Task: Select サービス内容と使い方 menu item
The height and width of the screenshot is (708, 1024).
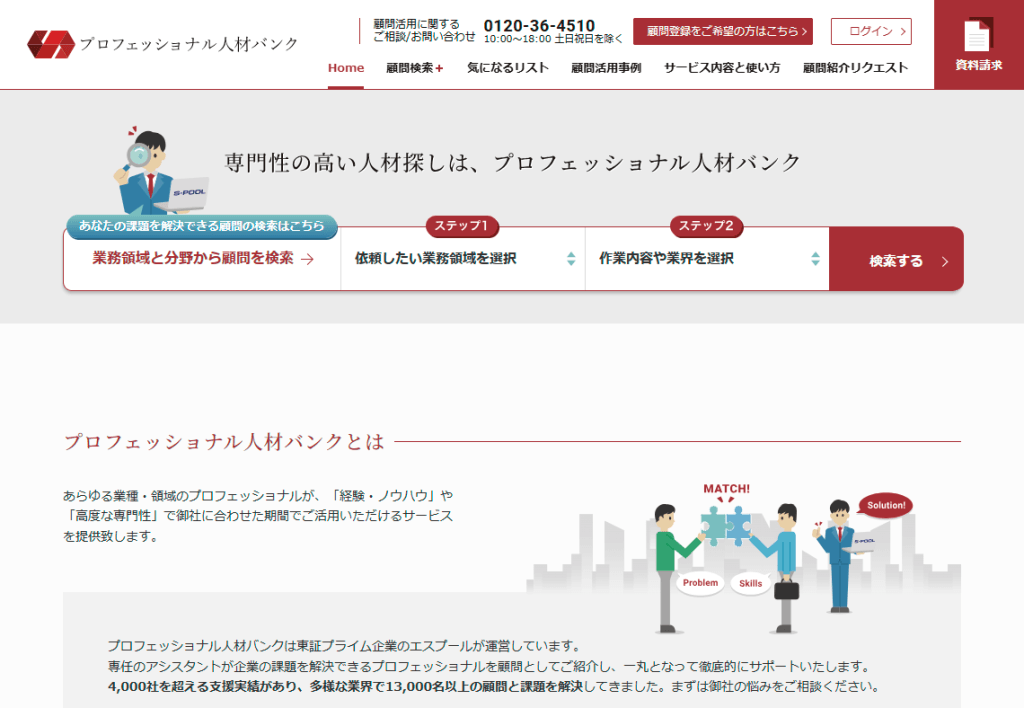Action: pyautogui.click(x=721, y=68)
